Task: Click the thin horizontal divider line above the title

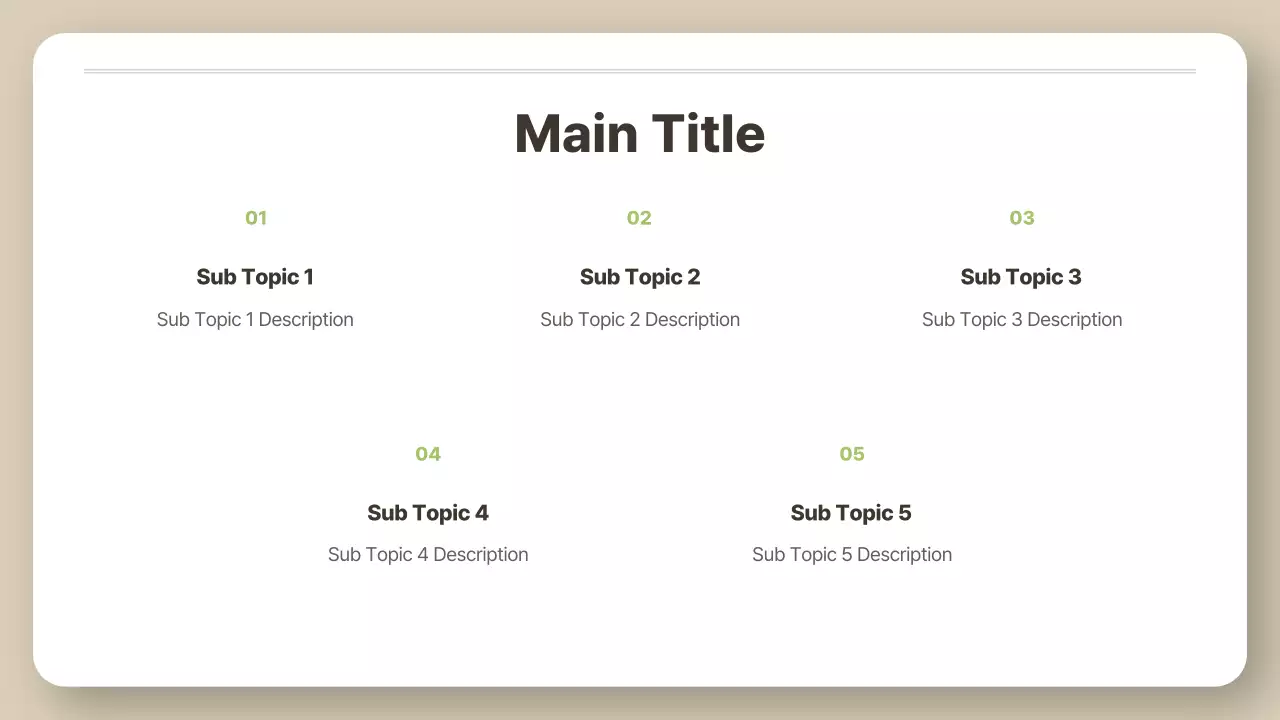Action: 640,71
